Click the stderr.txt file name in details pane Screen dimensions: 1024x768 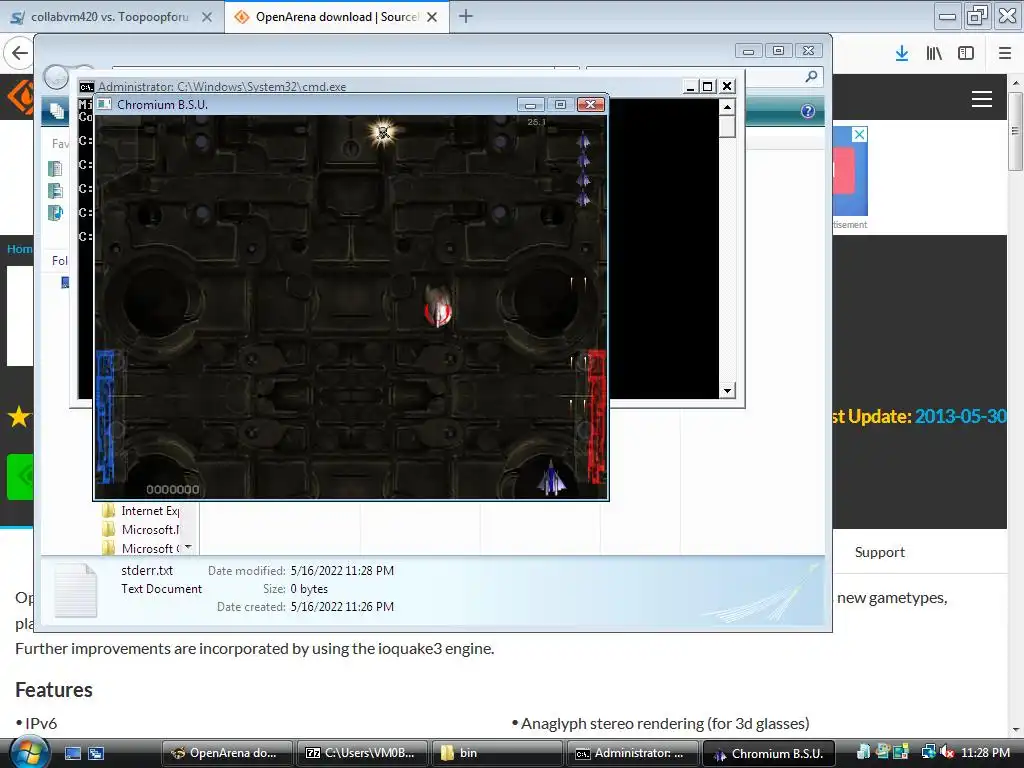coord(147,570)
